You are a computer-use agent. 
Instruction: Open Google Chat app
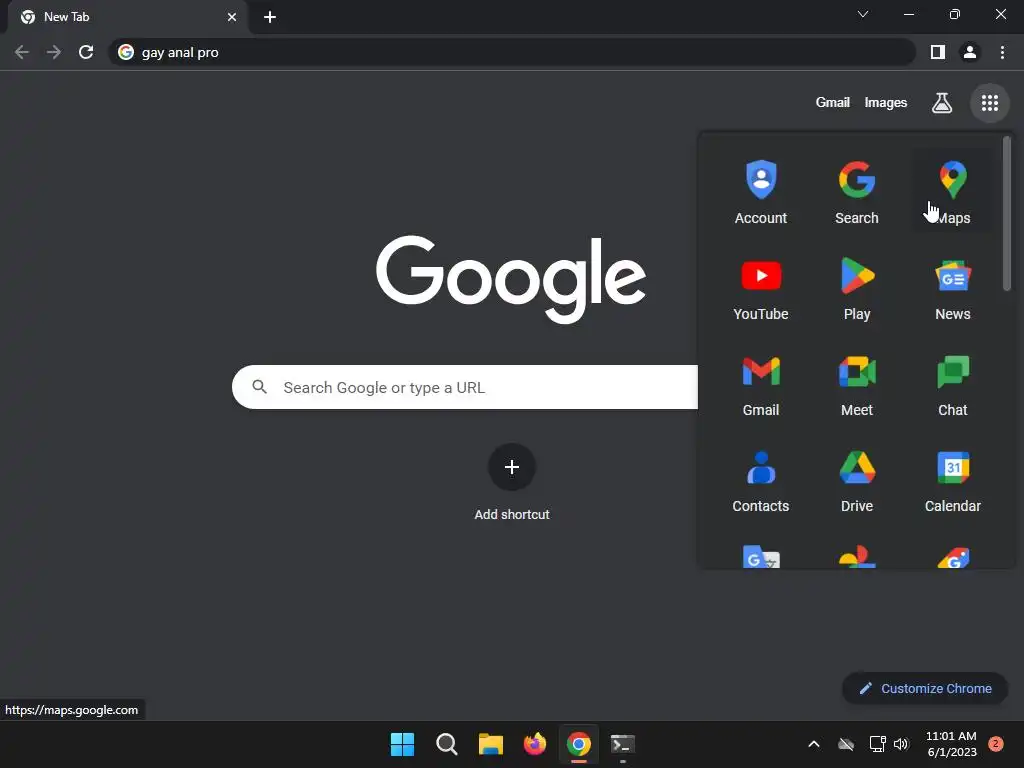coord(952,384)
